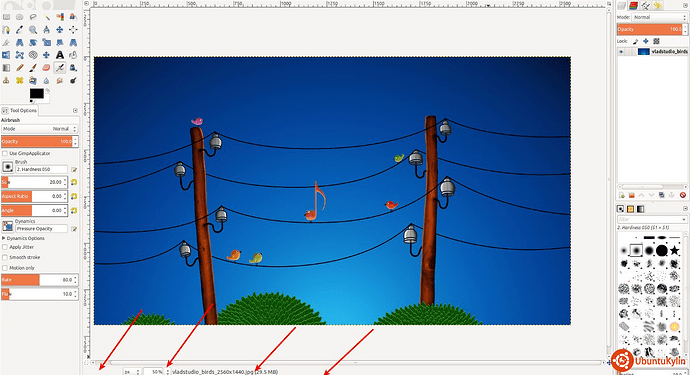The height and width of the screenshot is (375, 690).
Task: Switch to the Undo History tab
Action: pyautogui.click(x=657, y=5)
